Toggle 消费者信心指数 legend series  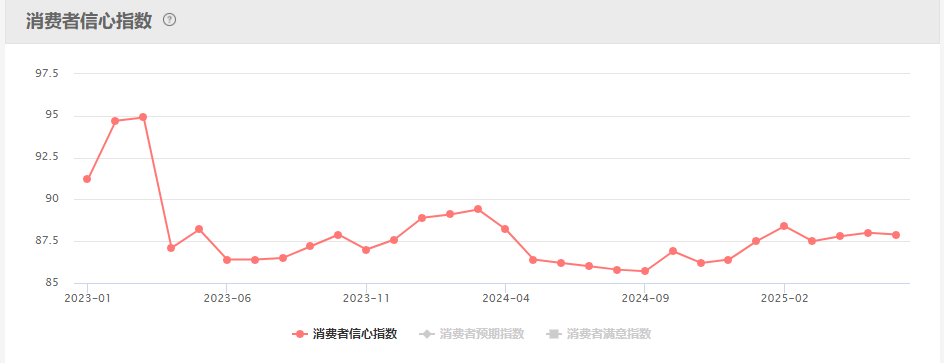pyautogui.click(x=344, y=334)
